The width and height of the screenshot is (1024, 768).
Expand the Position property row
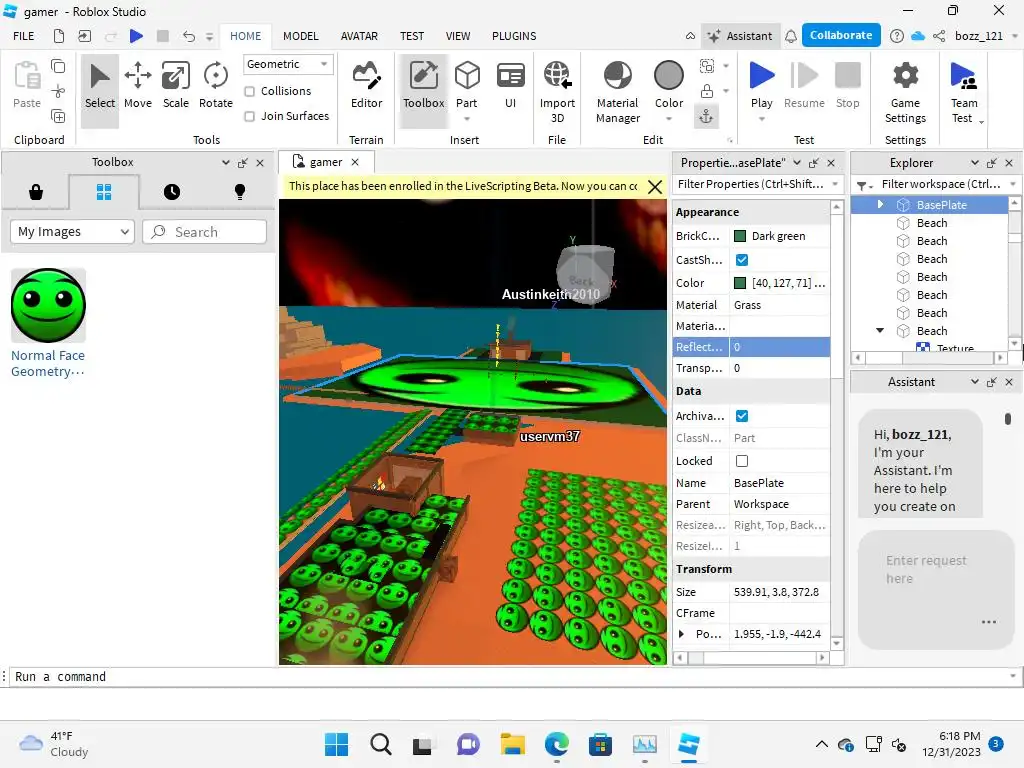681,633
